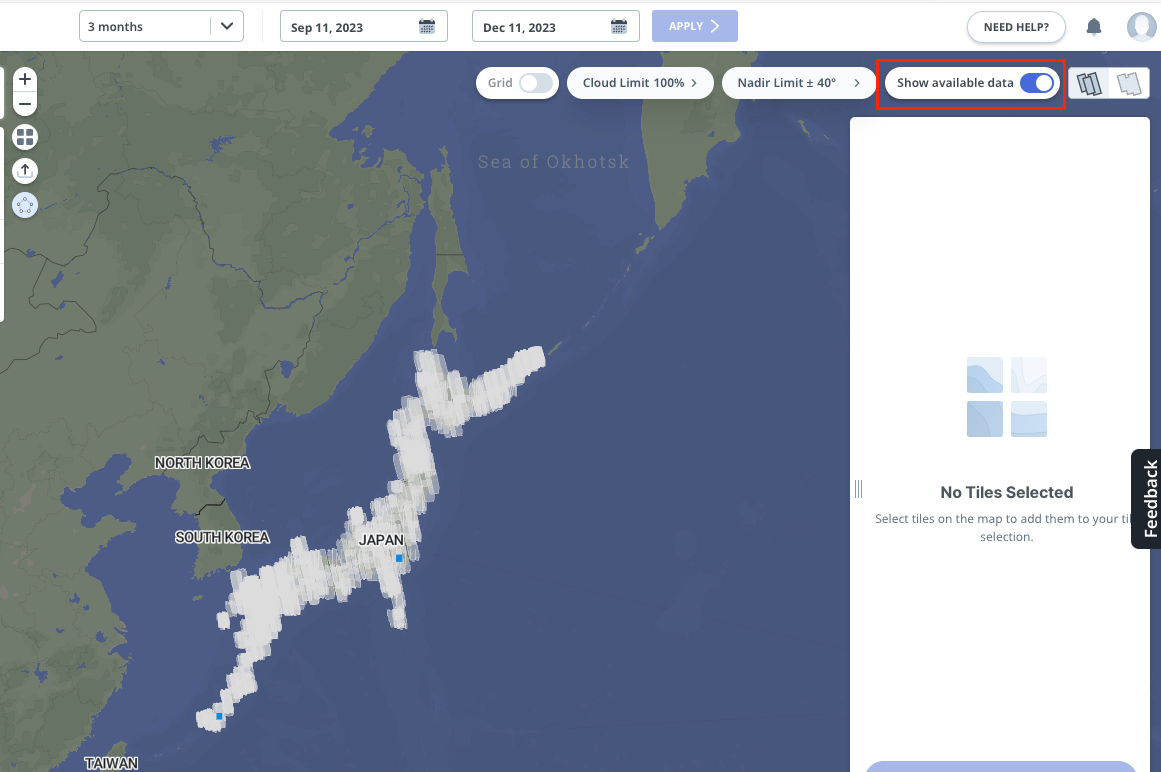Enable the Grid toggle

[x=536, y=83]
